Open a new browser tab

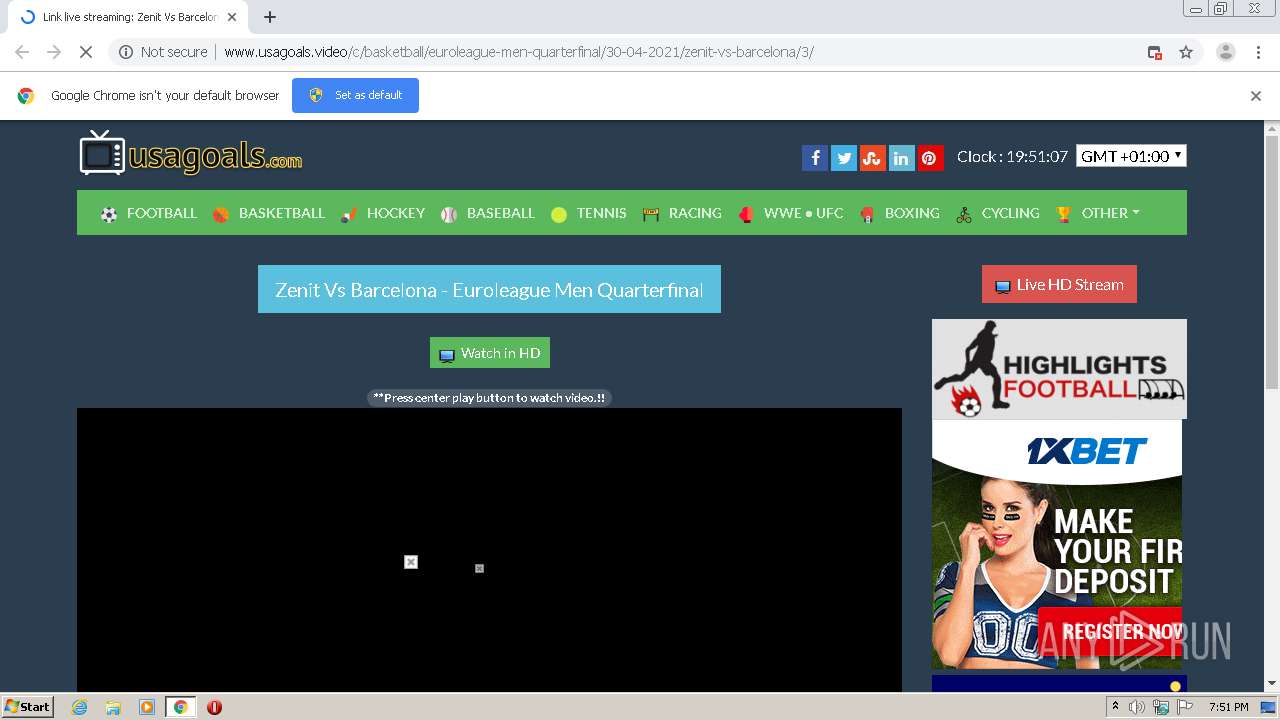270,17
